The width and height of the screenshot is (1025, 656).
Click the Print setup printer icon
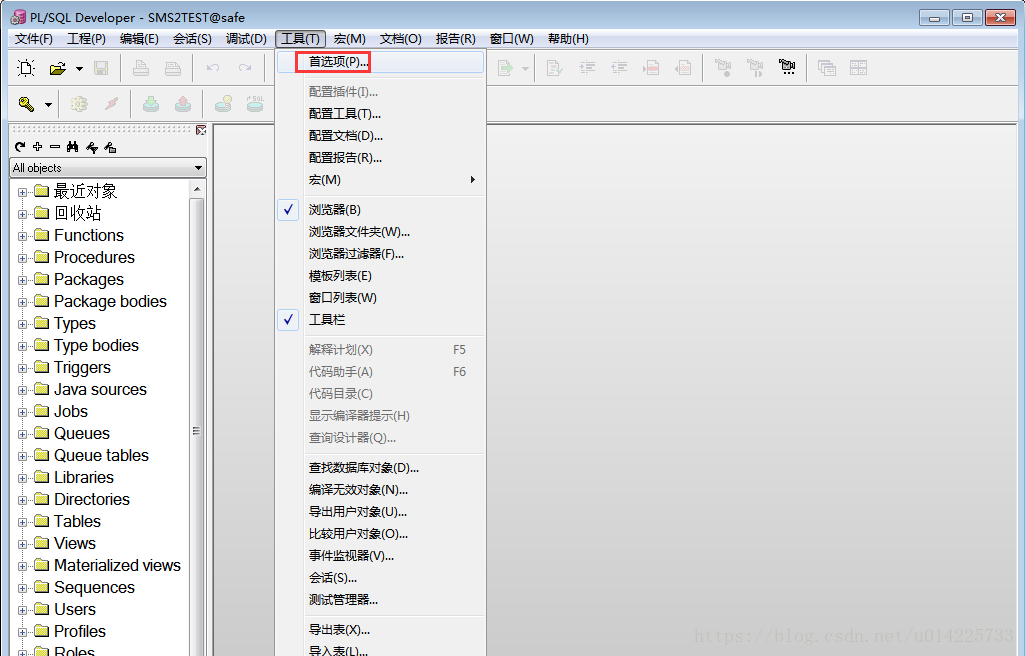click(173, 68)
